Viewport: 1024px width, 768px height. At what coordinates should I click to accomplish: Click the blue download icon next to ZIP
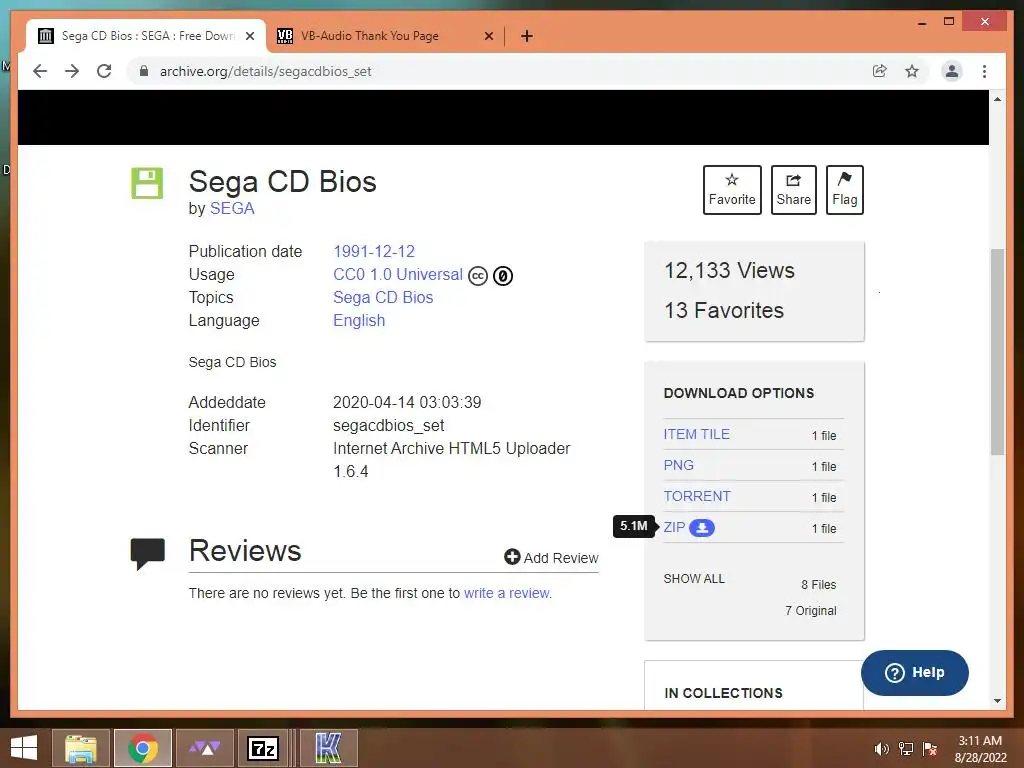tap(702, 528)
